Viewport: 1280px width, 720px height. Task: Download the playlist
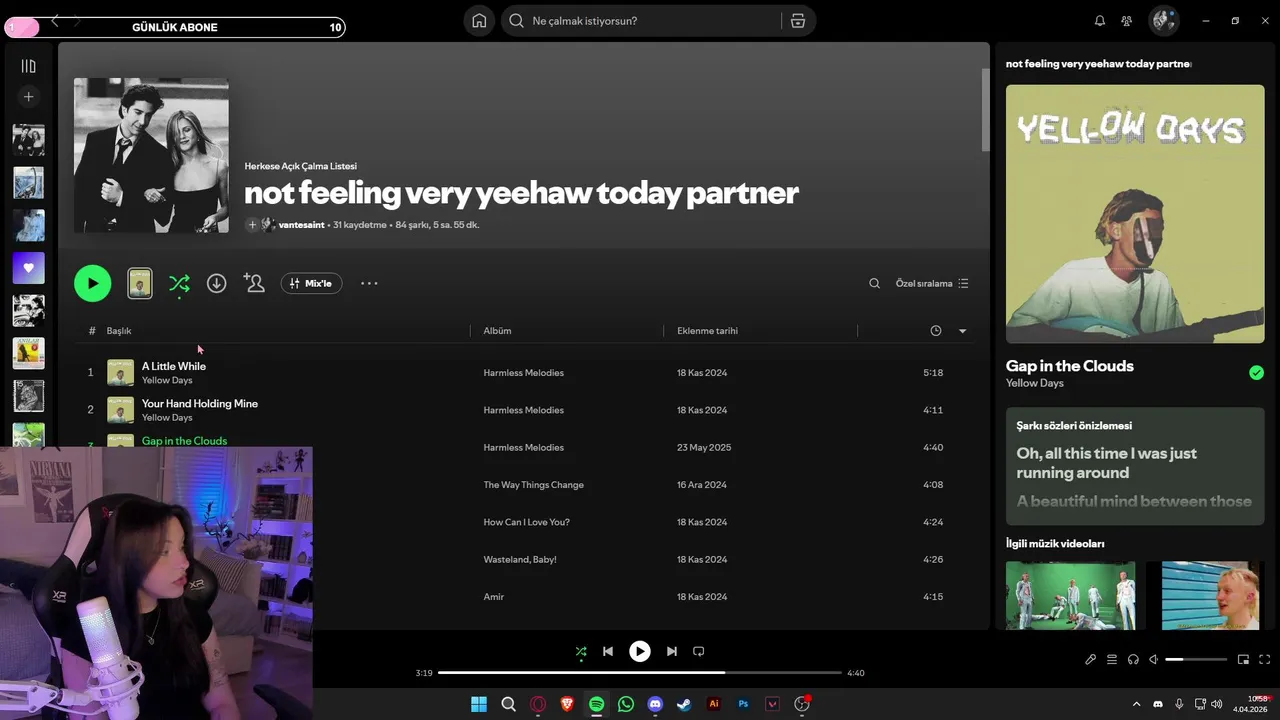(x=216, y=283)
